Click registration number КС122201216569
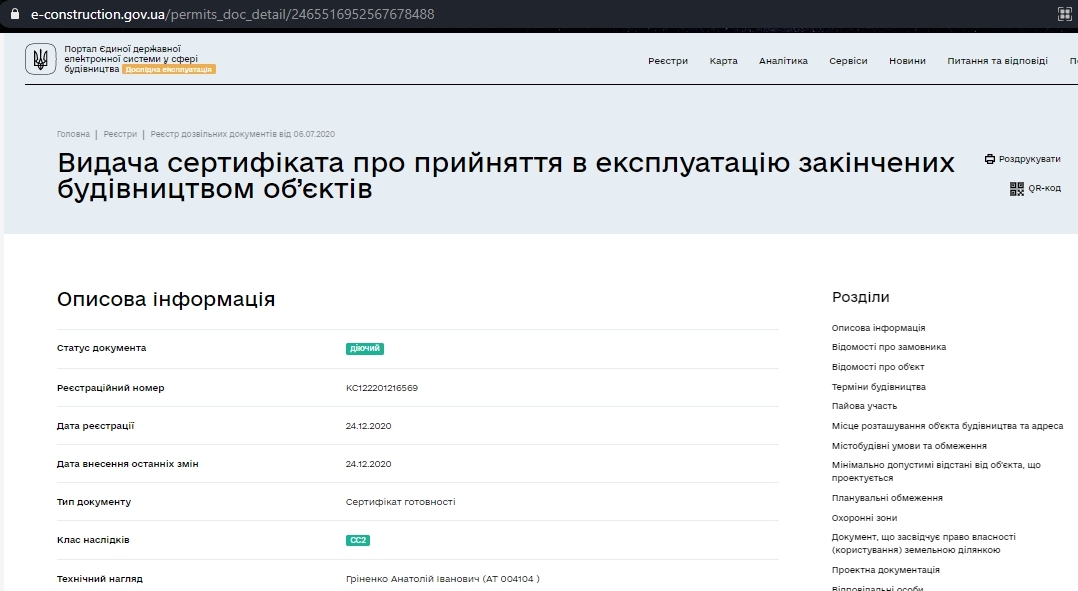 point(382,388)
